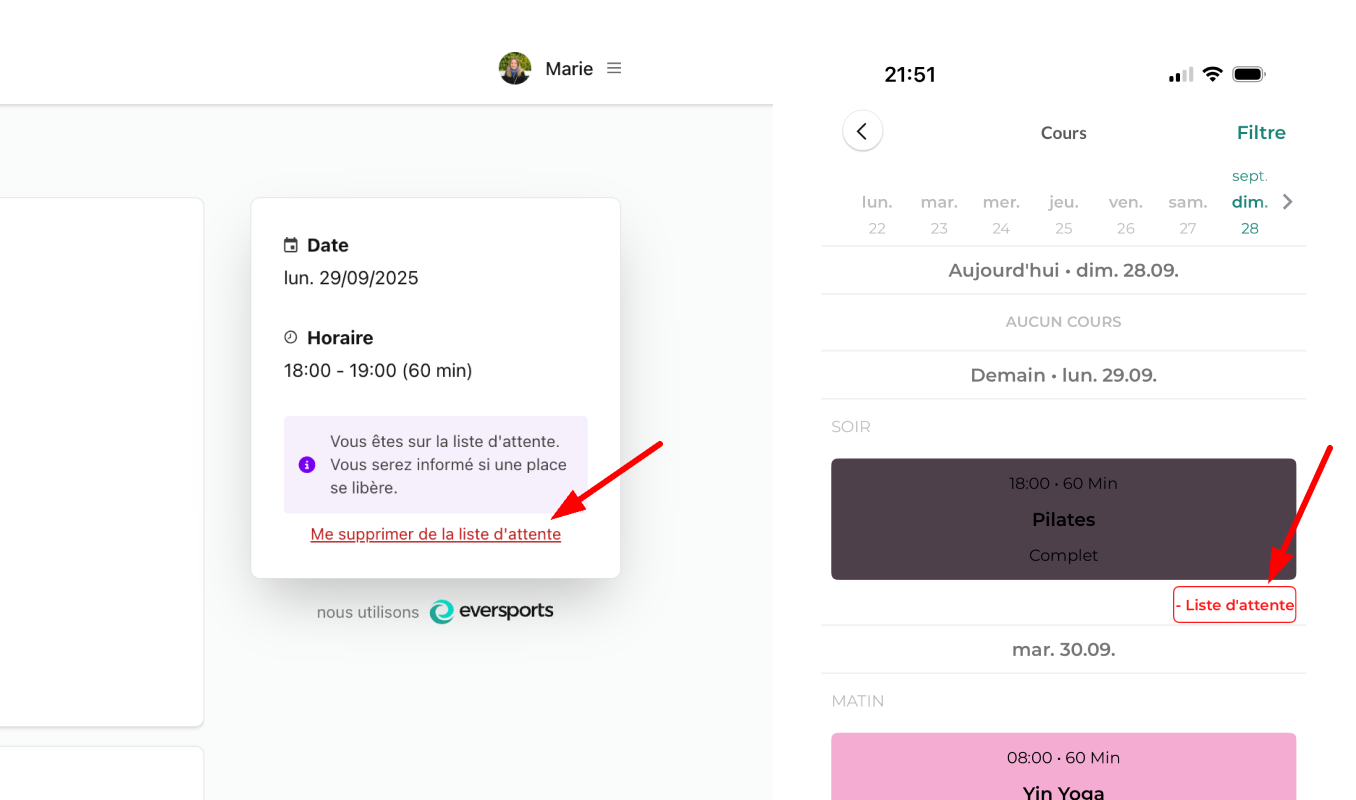This screenshot has height=800, width=1356.
Task: Click the calendar icon beside Date
Action: point(291,245)
